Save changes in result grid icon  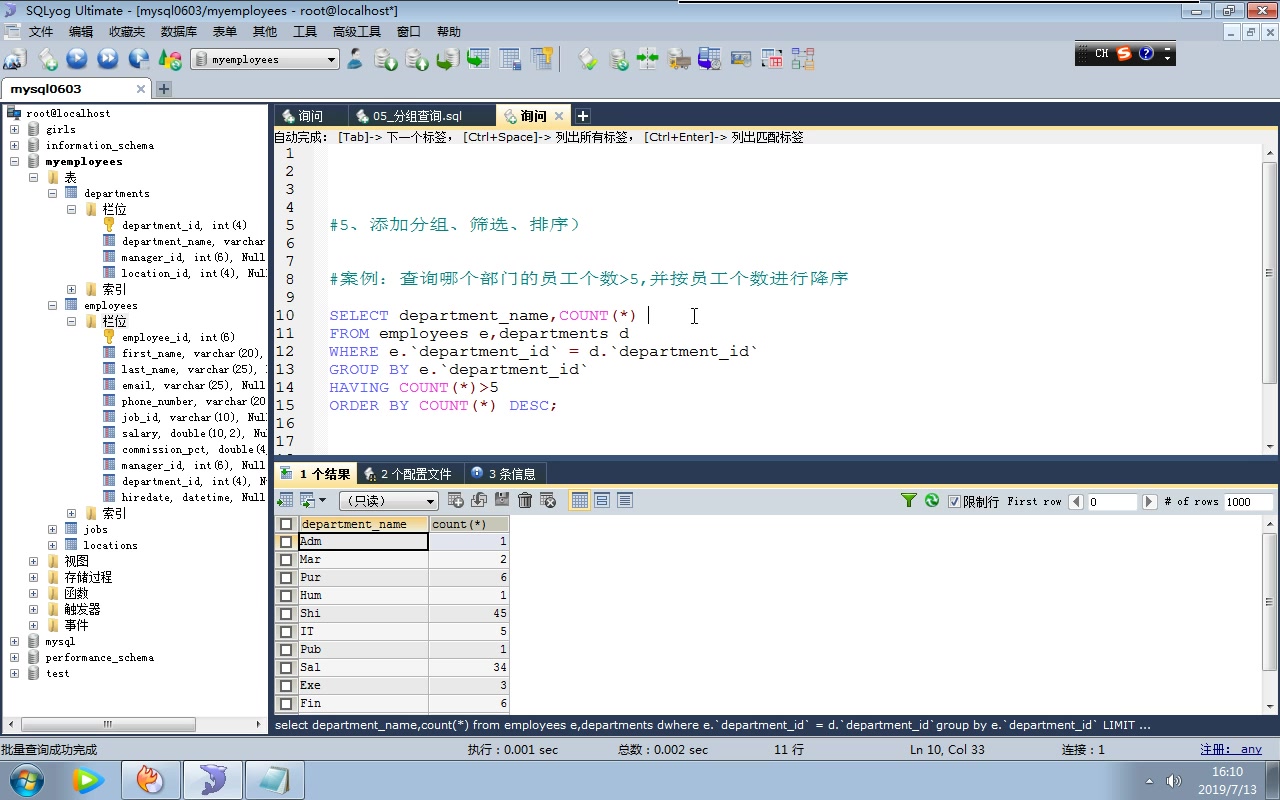pyautogui.click(x=502, y=500)
